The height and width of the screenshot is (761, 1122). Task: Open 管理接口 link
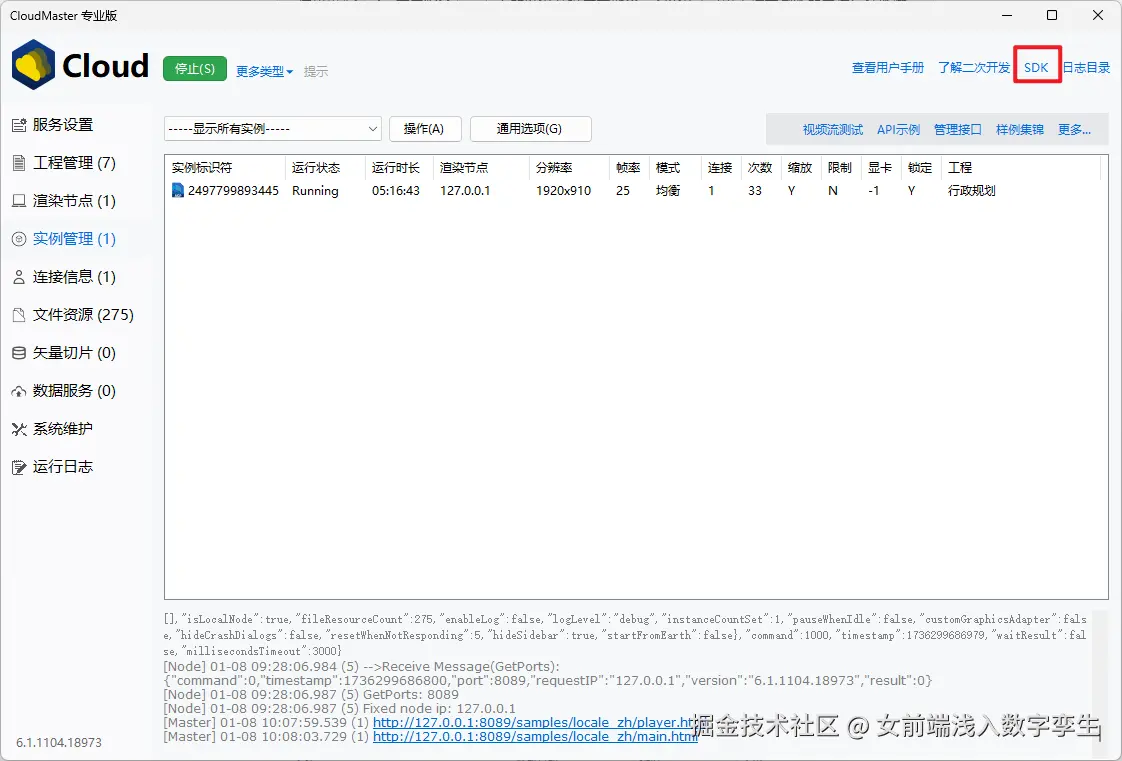tap(957, 129)
